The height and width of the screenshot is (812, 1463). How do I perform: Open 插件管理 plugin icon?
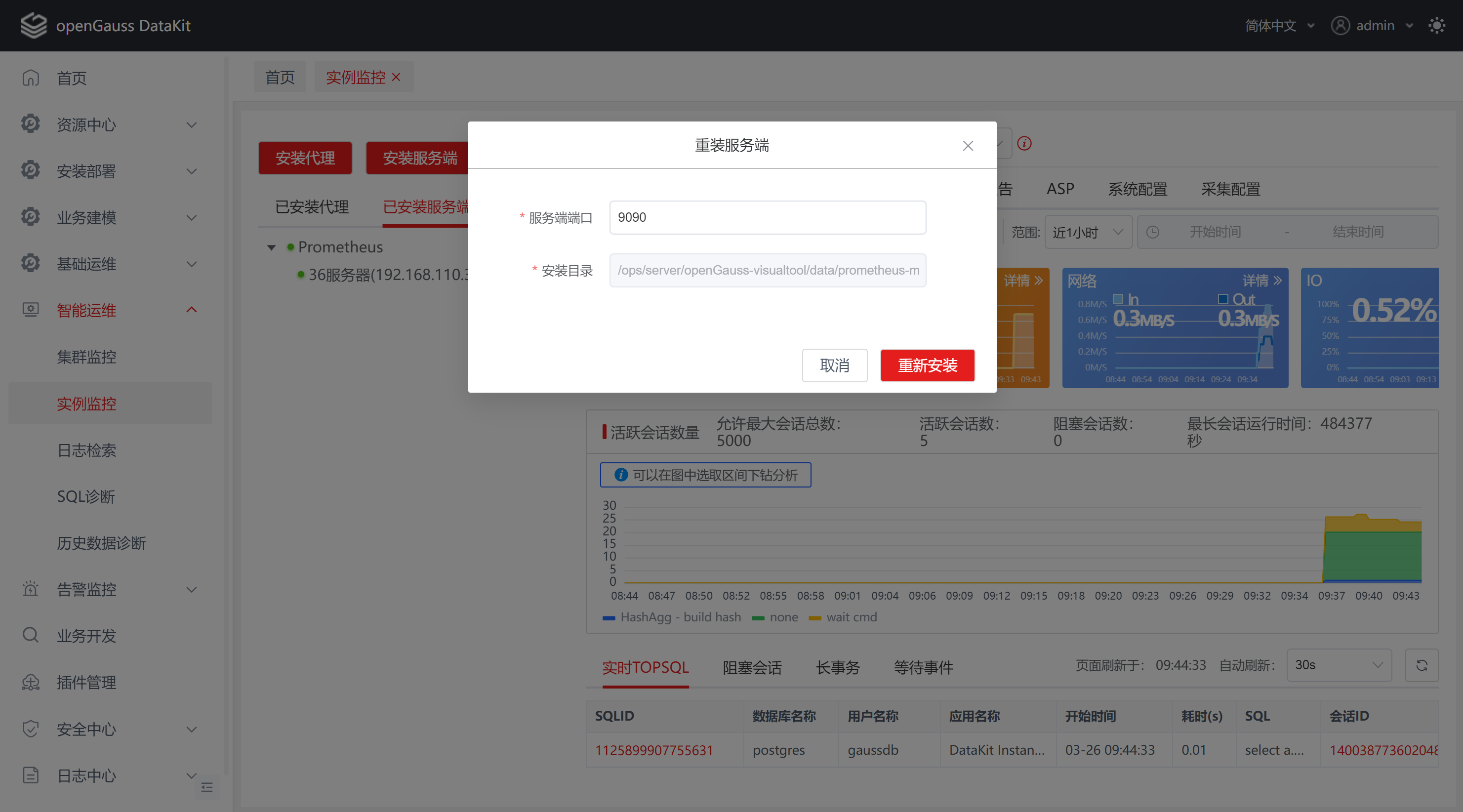click(x=30, y=682)
